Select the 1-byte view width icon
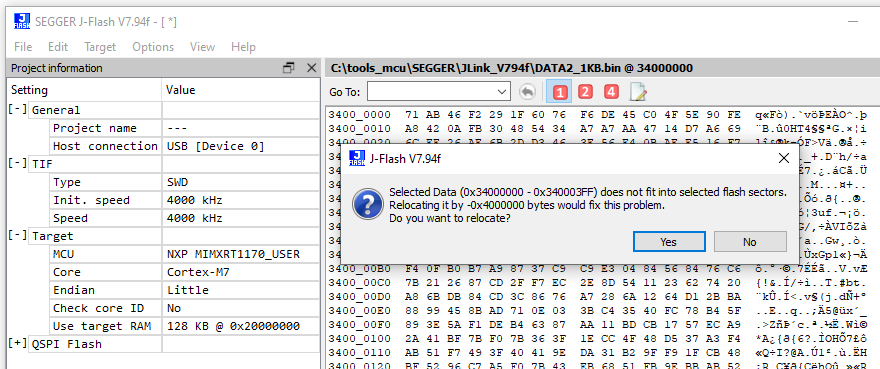 pyautogui.click(x=559, y=92)
